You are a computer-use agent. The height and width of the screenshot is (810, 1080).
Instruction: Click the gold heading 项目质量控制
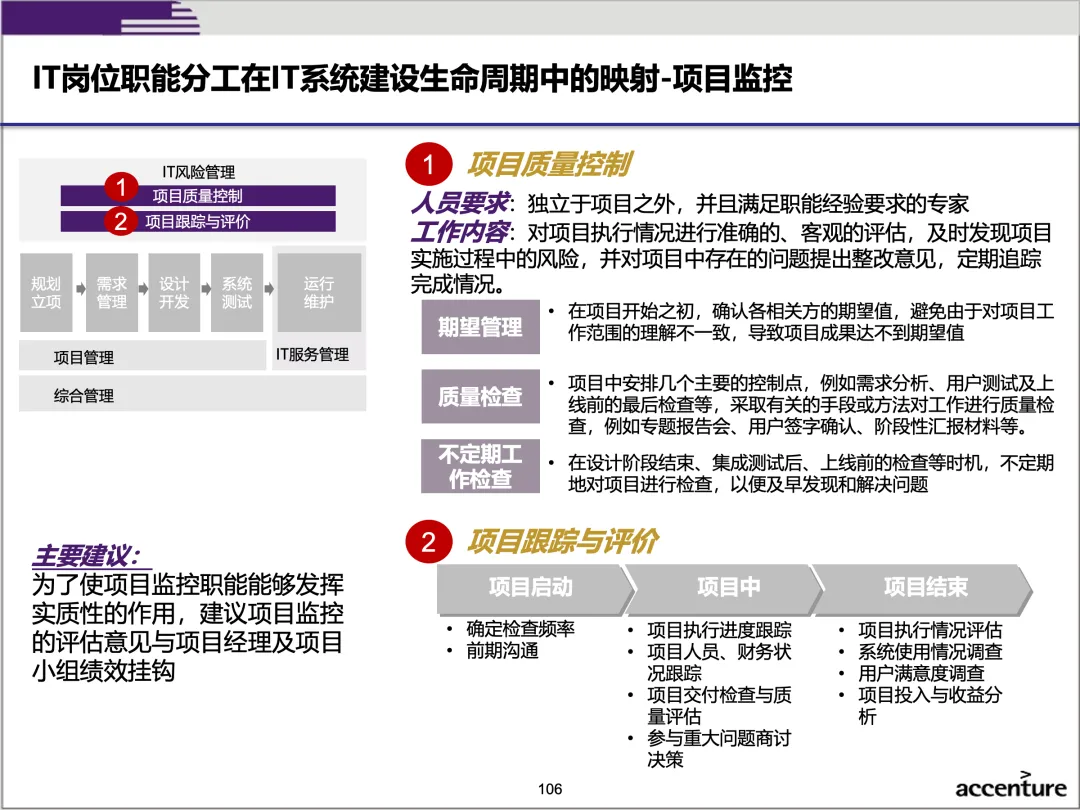point(550,165)
